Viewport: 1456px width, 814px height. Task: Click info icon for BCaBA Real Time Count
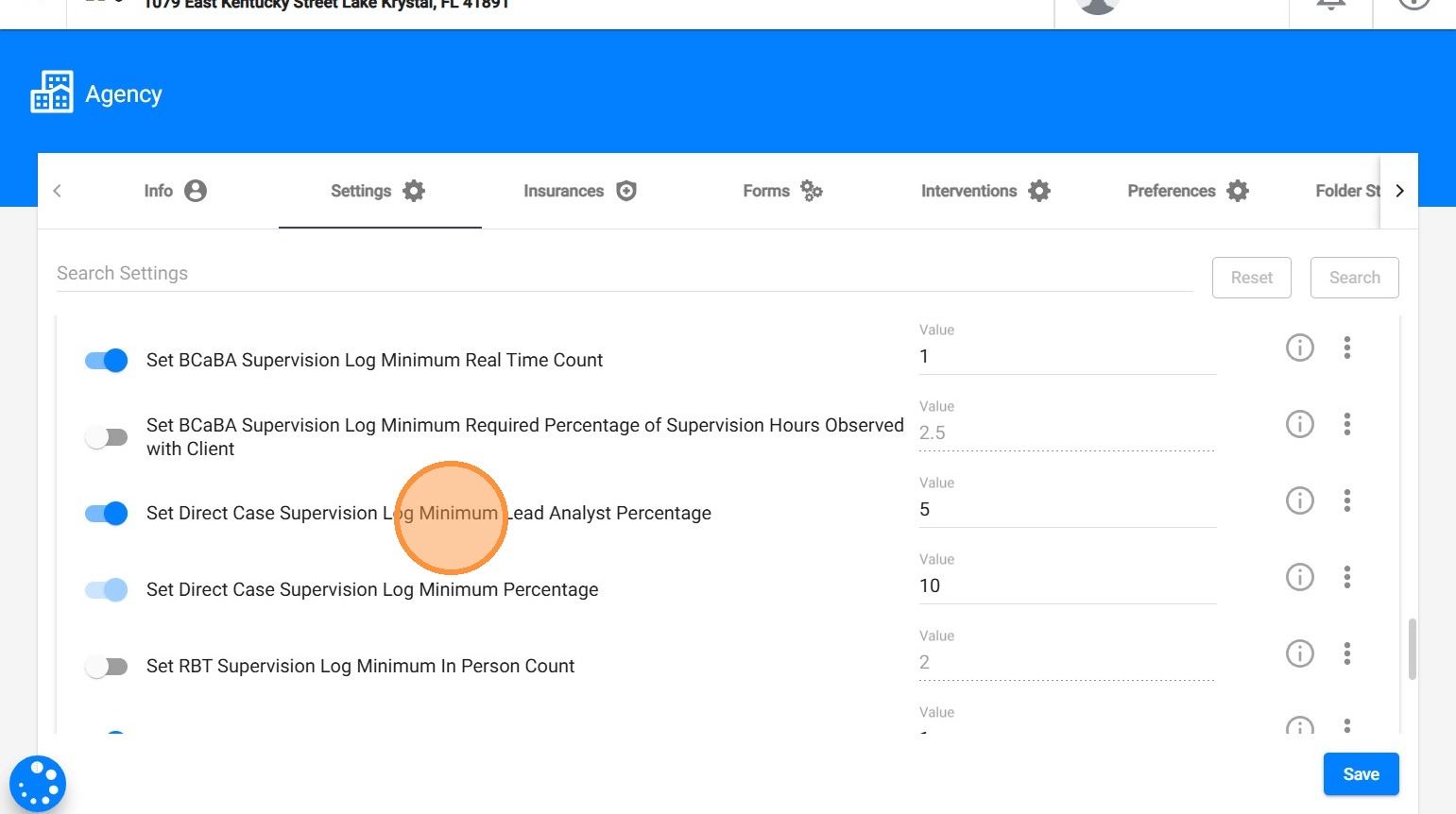pyautogui.click(x=1299, y=348)
